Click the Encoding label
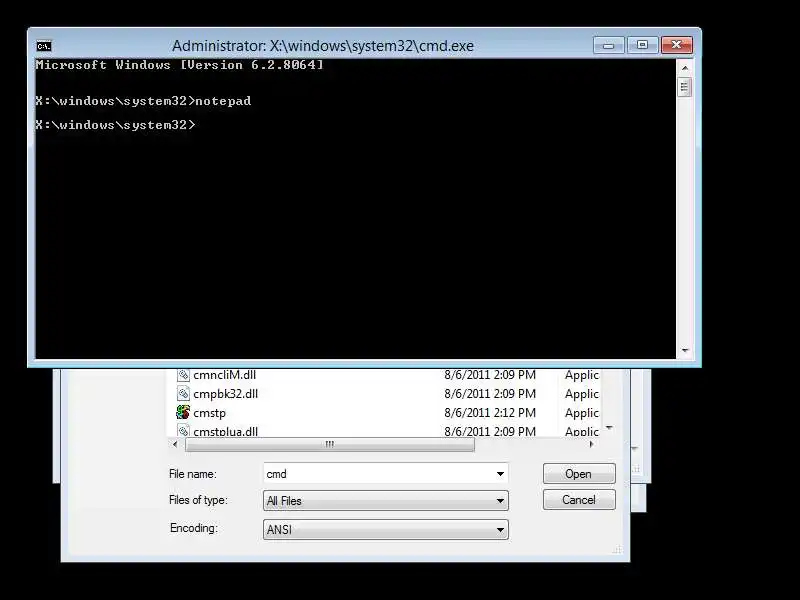Screen dimensions: 800x600 [x=194, y=528]
